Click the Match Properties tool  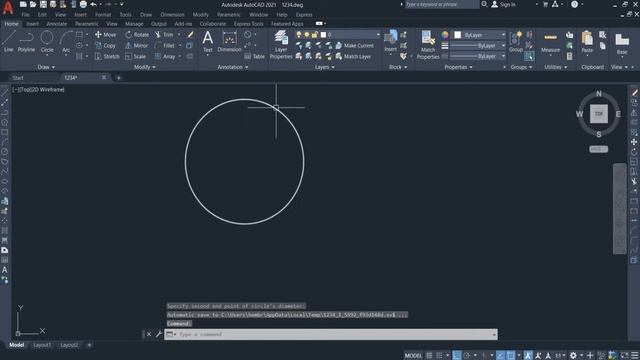click(428, 44)
